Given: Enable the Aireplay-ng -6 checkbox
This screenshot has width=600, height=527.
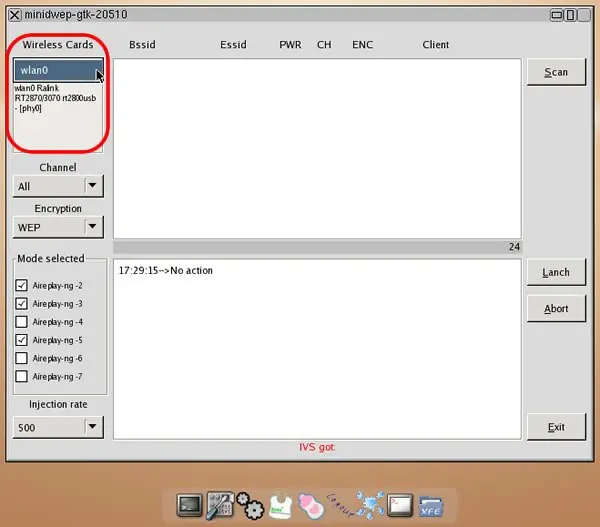Looking at the screenshot, I should tap(21, 358).
